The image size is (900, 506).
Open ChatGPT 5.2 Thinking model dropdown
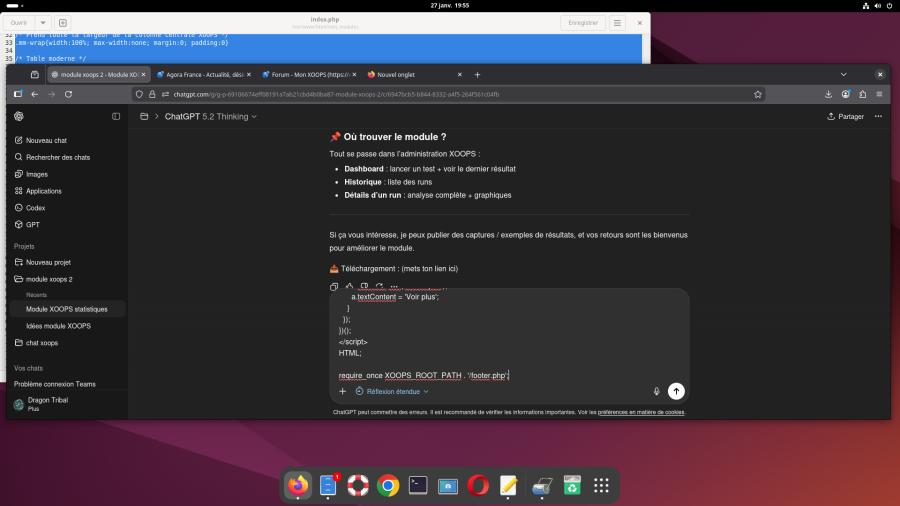coord(211,116)
